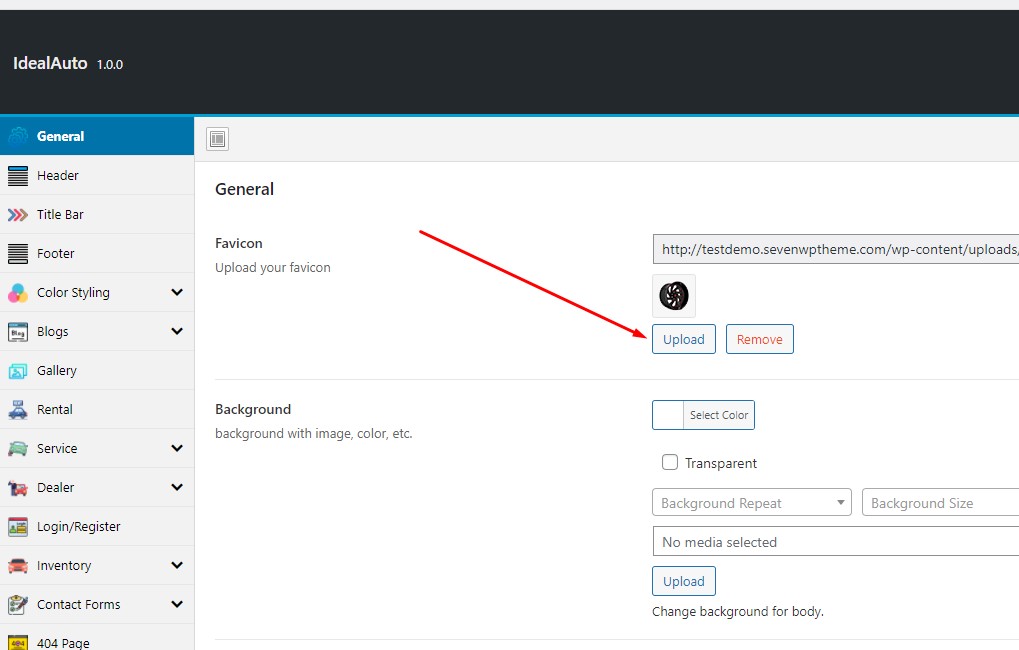The width and height of the screenshot is (1019, 650).
Task: Click the expand-all options icon
Action: pos(218,139)
